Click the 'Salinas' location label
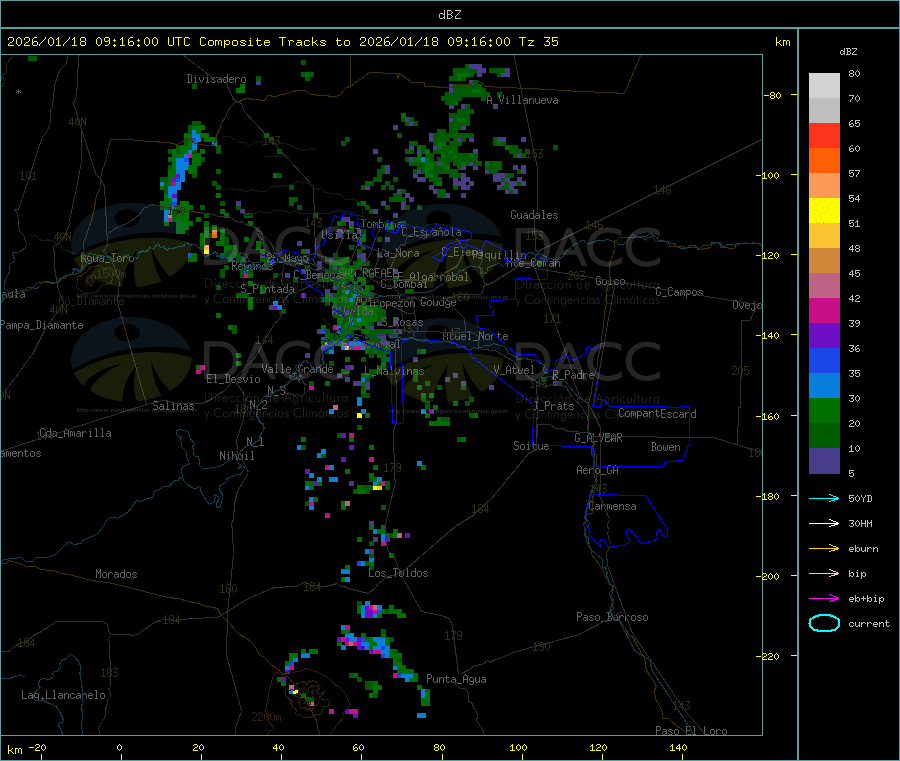 coord(173,406)
